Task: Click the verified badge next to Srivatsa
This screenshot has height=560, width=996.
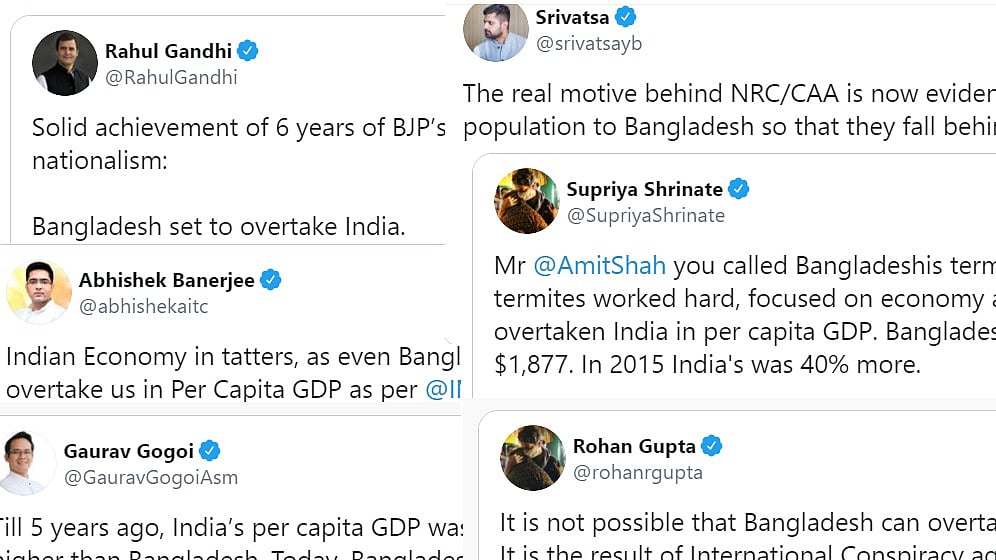Action: (x=626, y=17)
